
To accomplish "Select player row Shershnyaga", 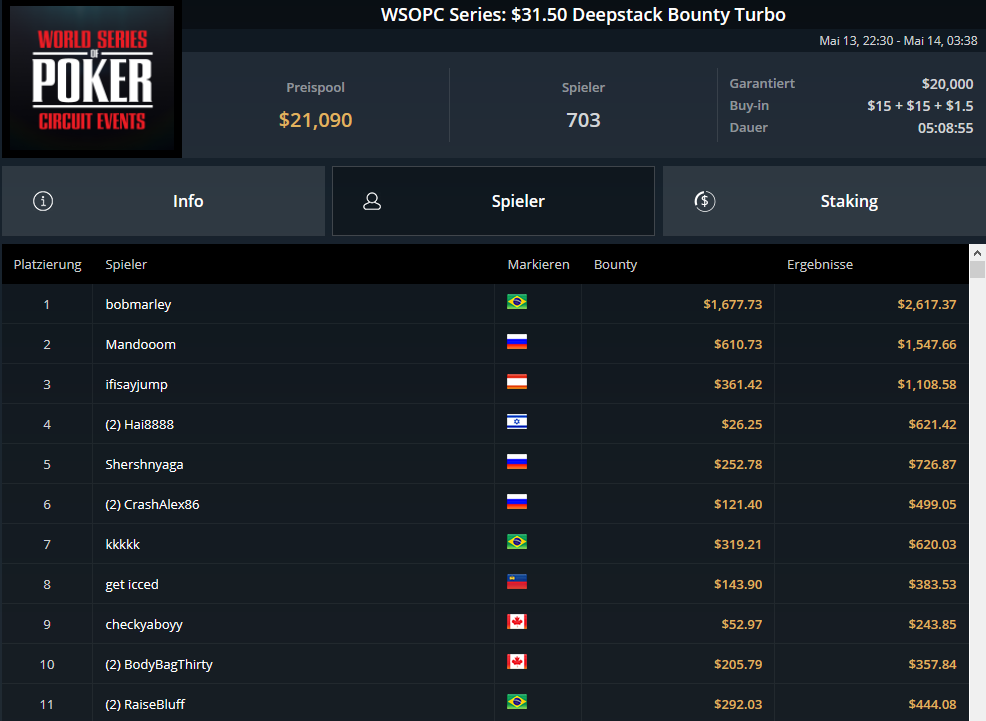I will click(x=485, y=464).
